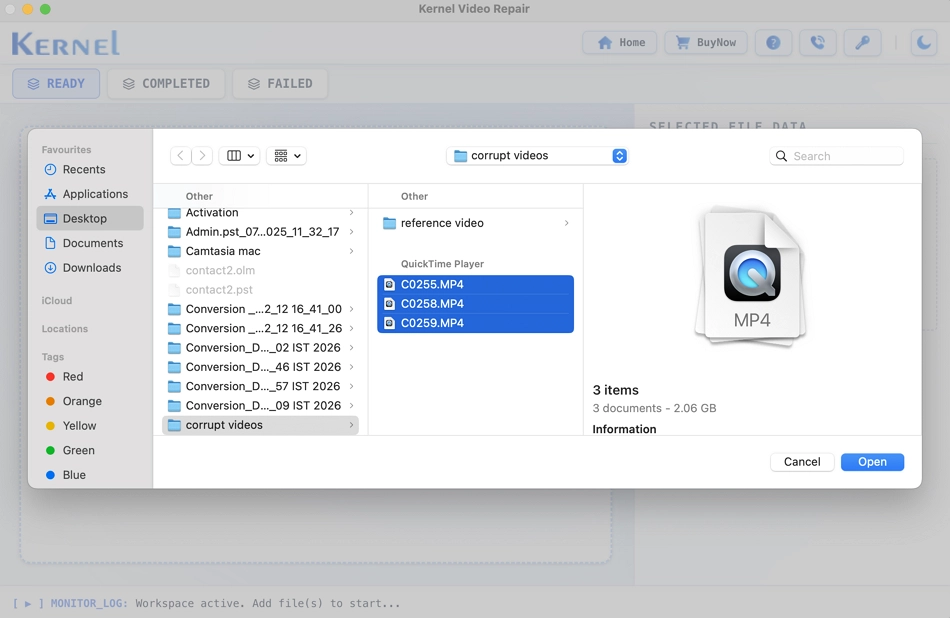Select the Camtasia mac folder
This screenshot has width=950, height=618.
tap(261, 251)
